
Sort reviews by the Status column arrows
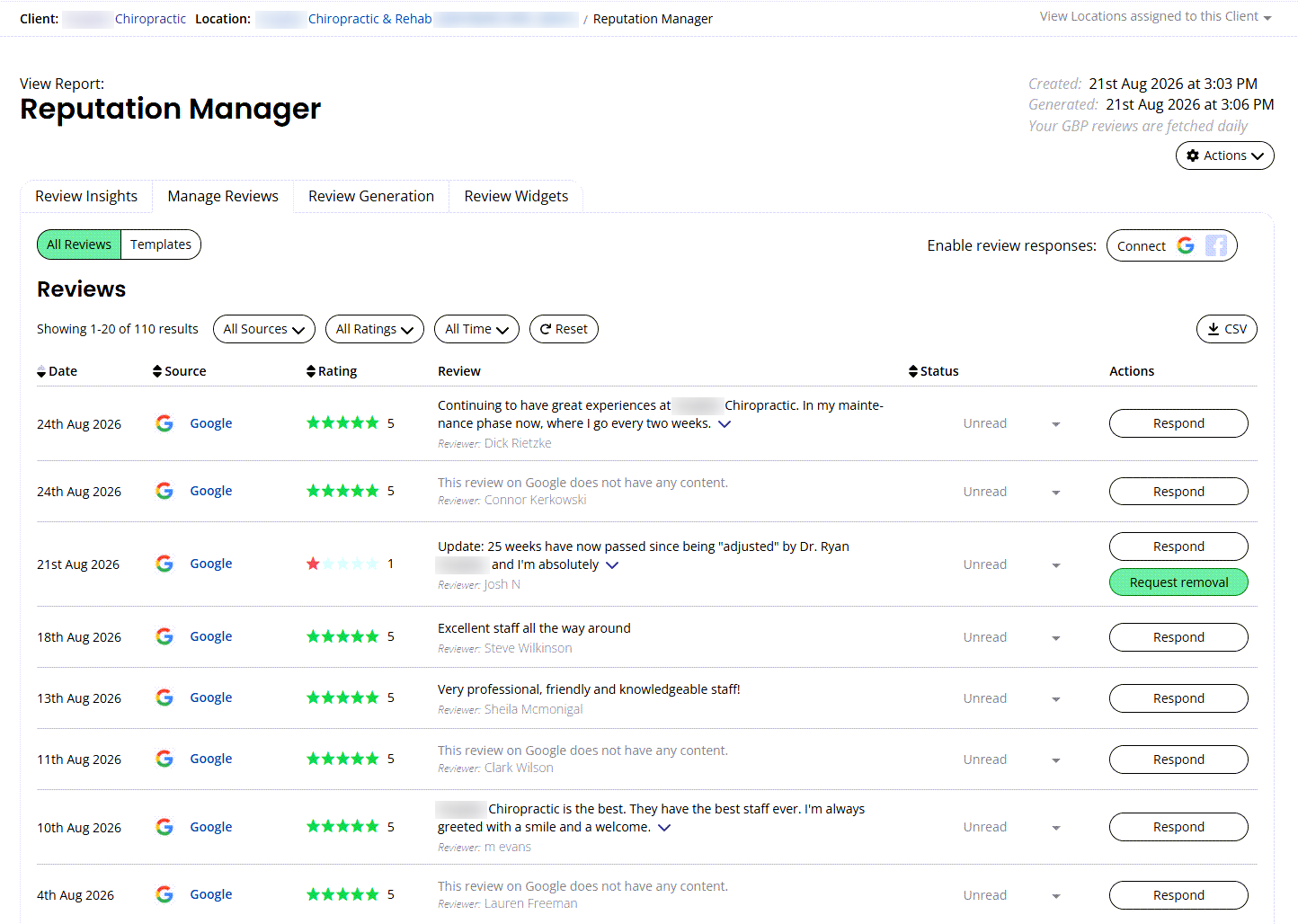tap(913, 371)
